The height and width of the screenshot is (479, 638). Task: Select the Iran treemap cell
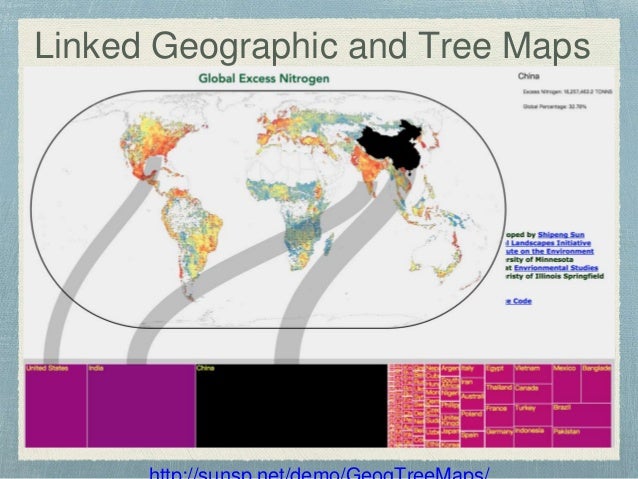tap(472, 384)
